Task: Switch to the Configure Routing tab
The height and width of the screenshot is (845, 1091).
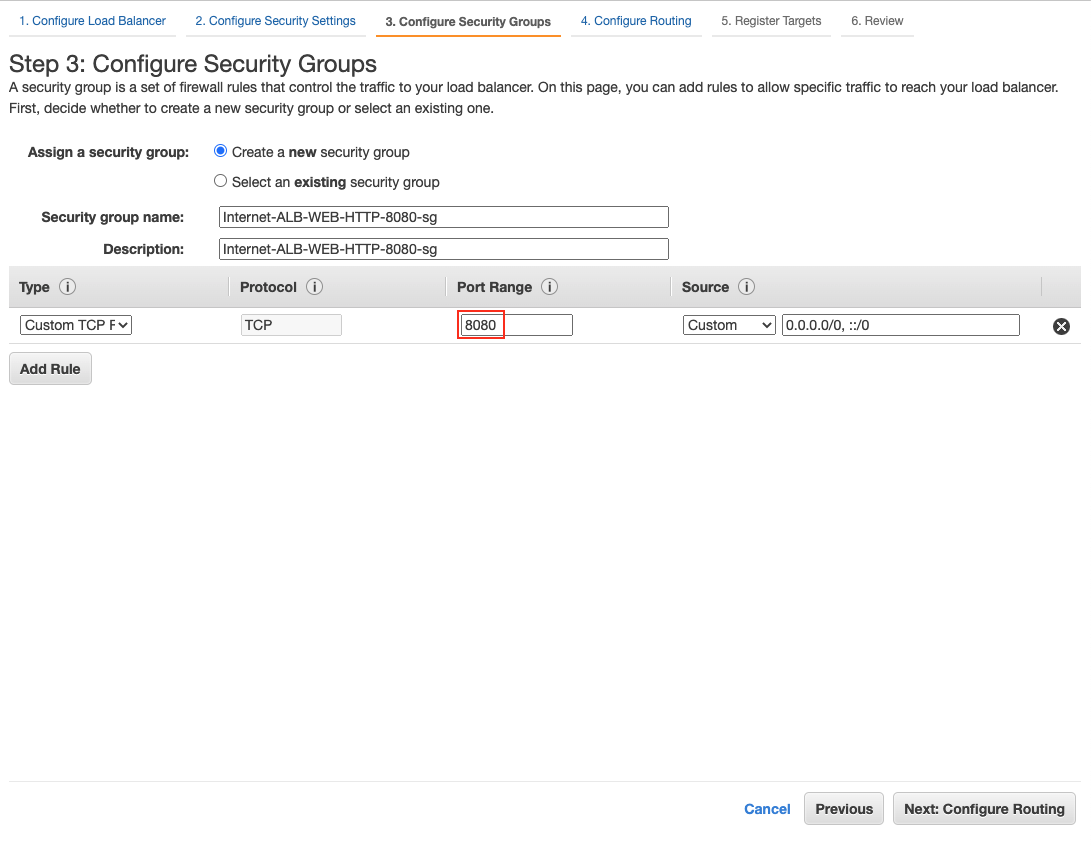Action: (x=636, y=20)
